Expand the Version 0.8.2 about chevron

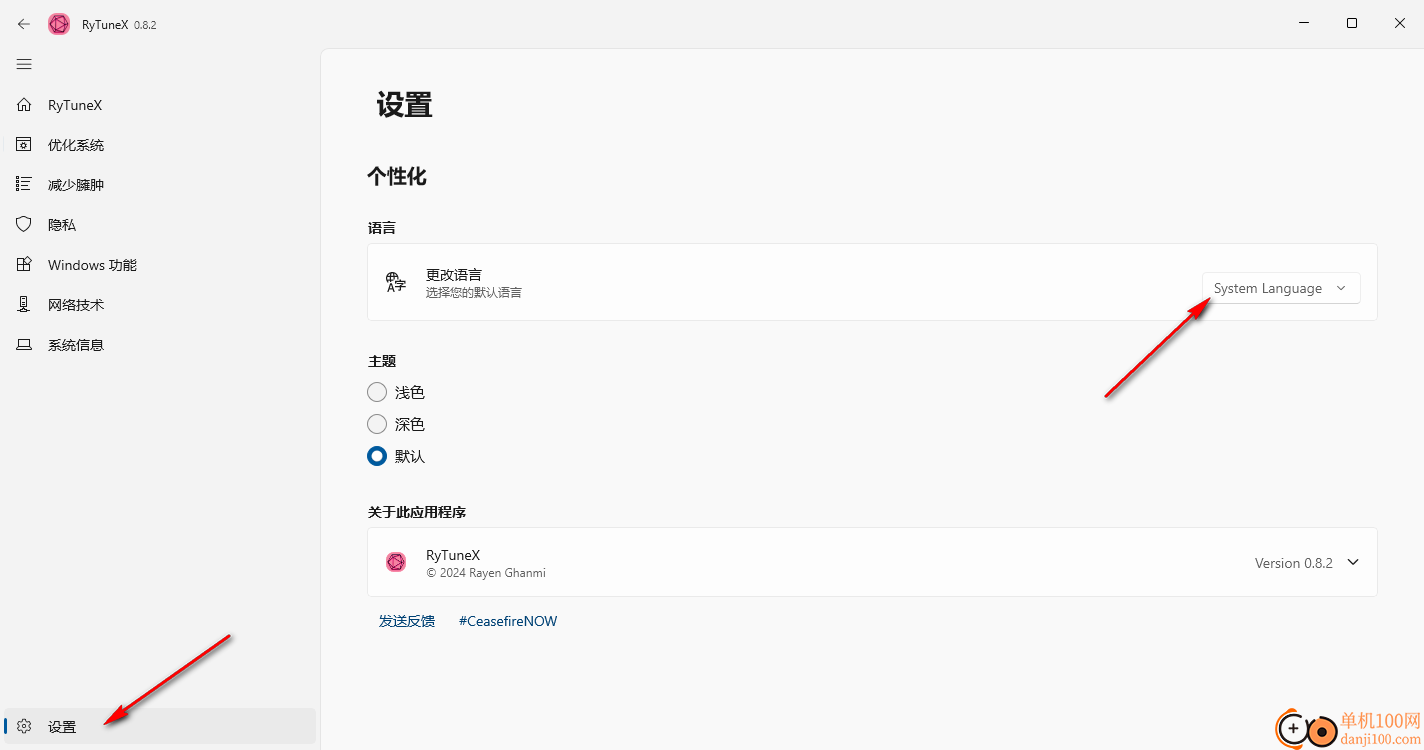pos(1353,562)
